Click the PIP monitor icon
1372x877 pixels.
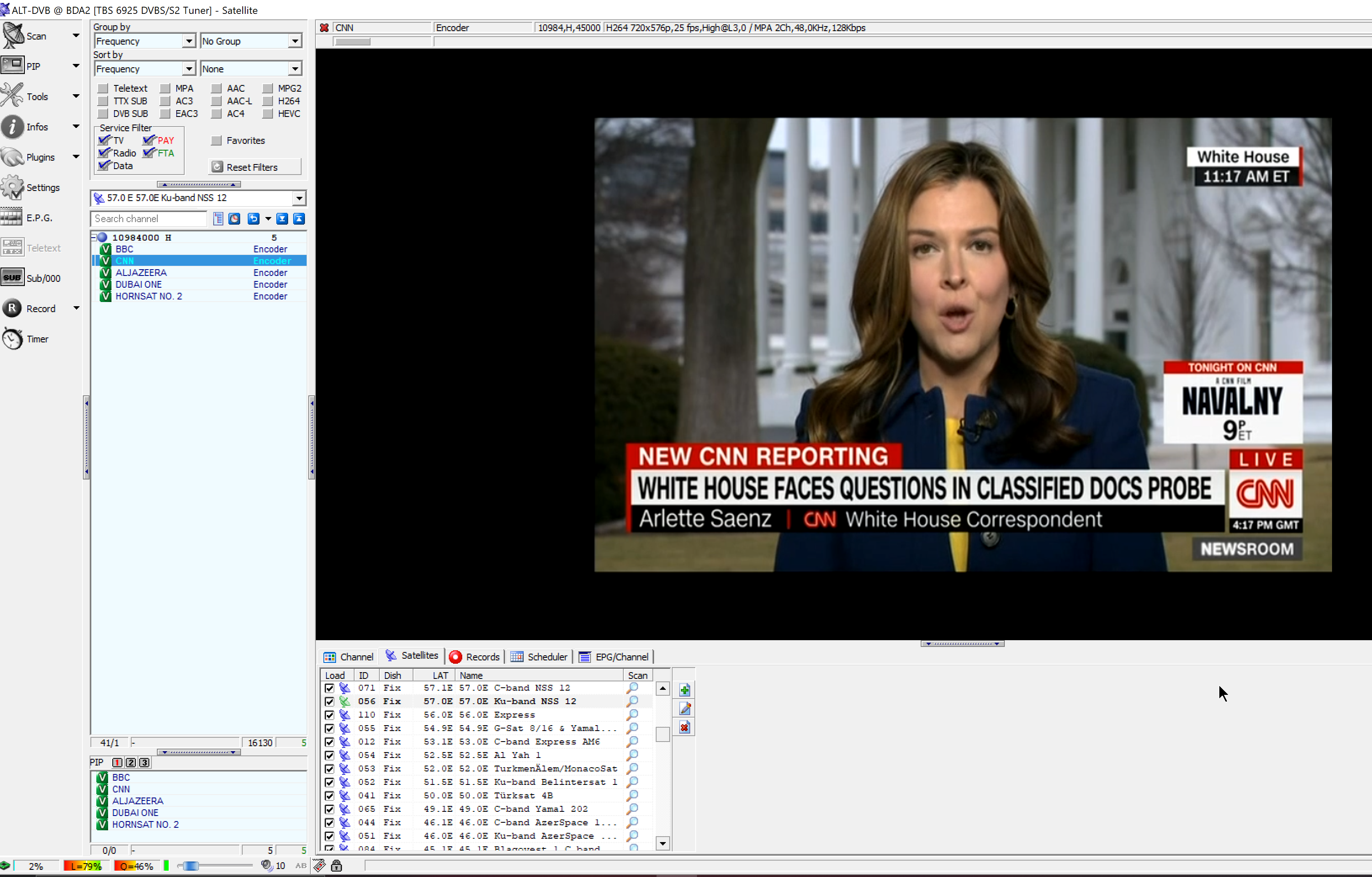13,66
